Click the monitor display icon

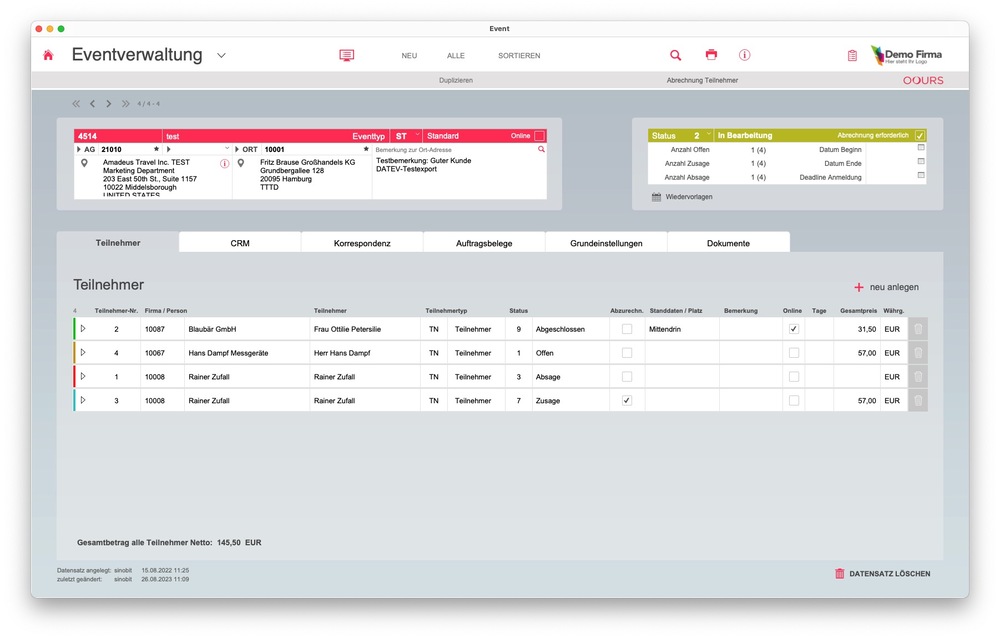tap(347, 56)
